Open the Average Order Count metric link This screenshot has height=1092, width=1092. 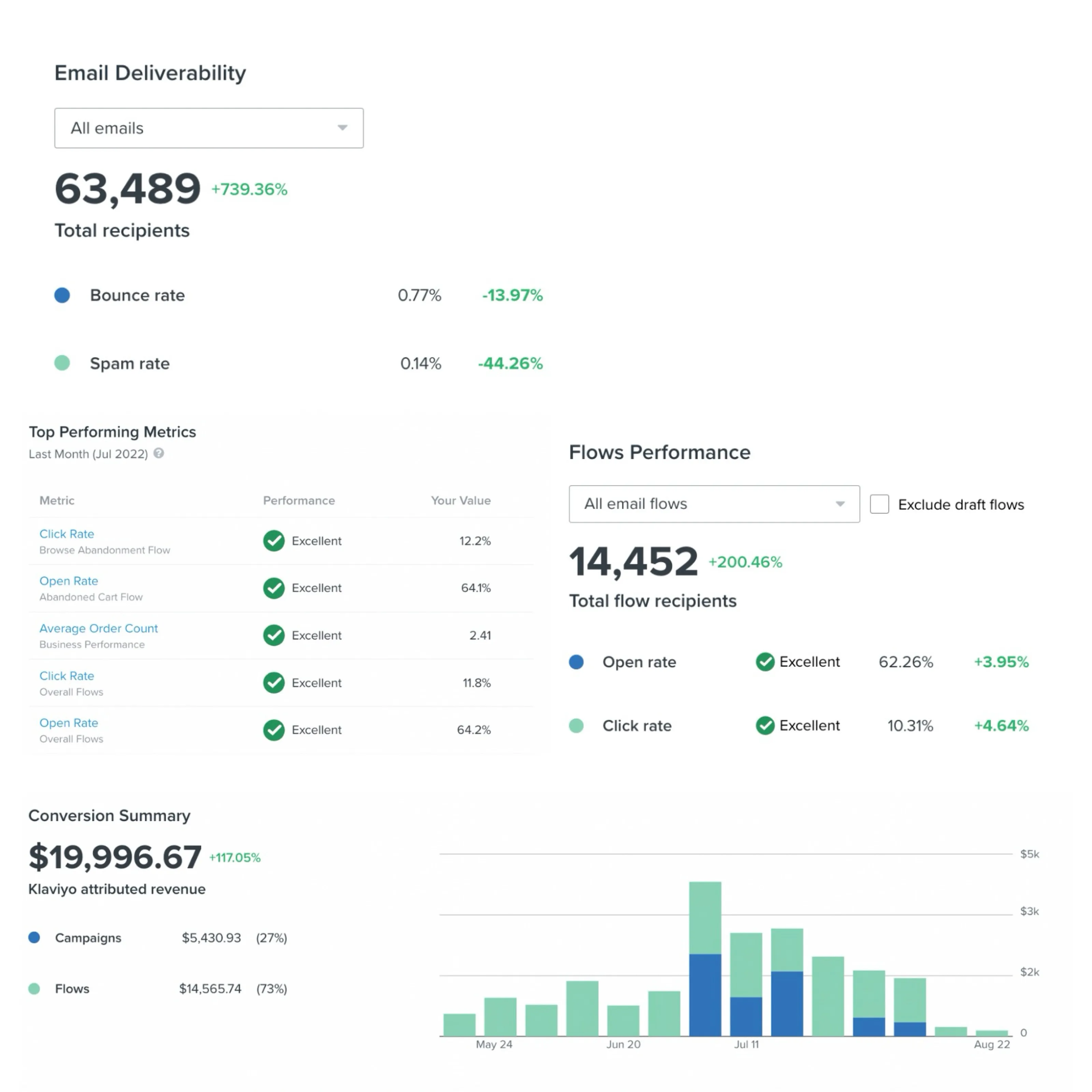(98, 629)
